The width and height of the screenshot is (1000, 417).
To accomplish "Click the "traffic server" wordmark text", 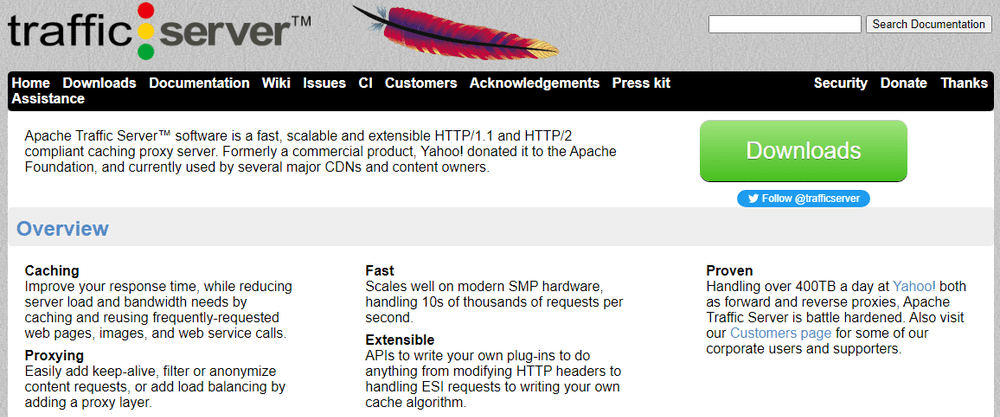I will point(159,32).
